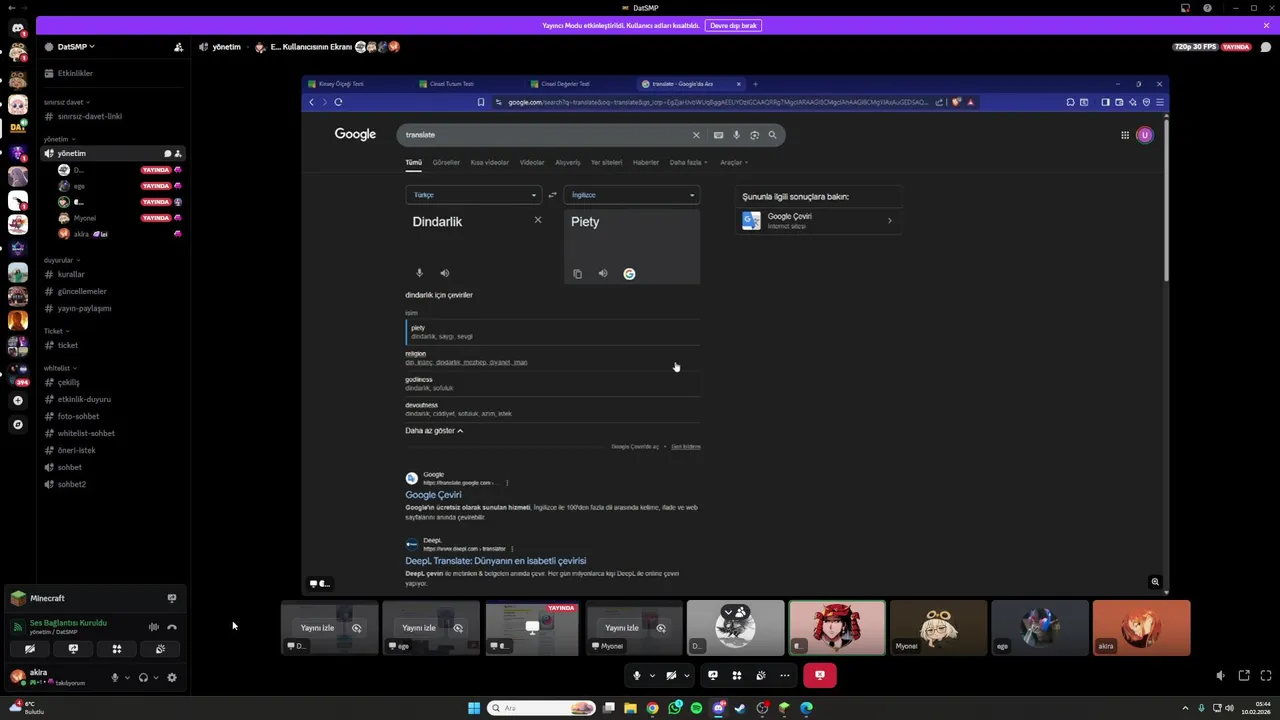Screen dimensions: 1280x720
Task: Collapse the whitelist category
Action: [x=60, y=368]
